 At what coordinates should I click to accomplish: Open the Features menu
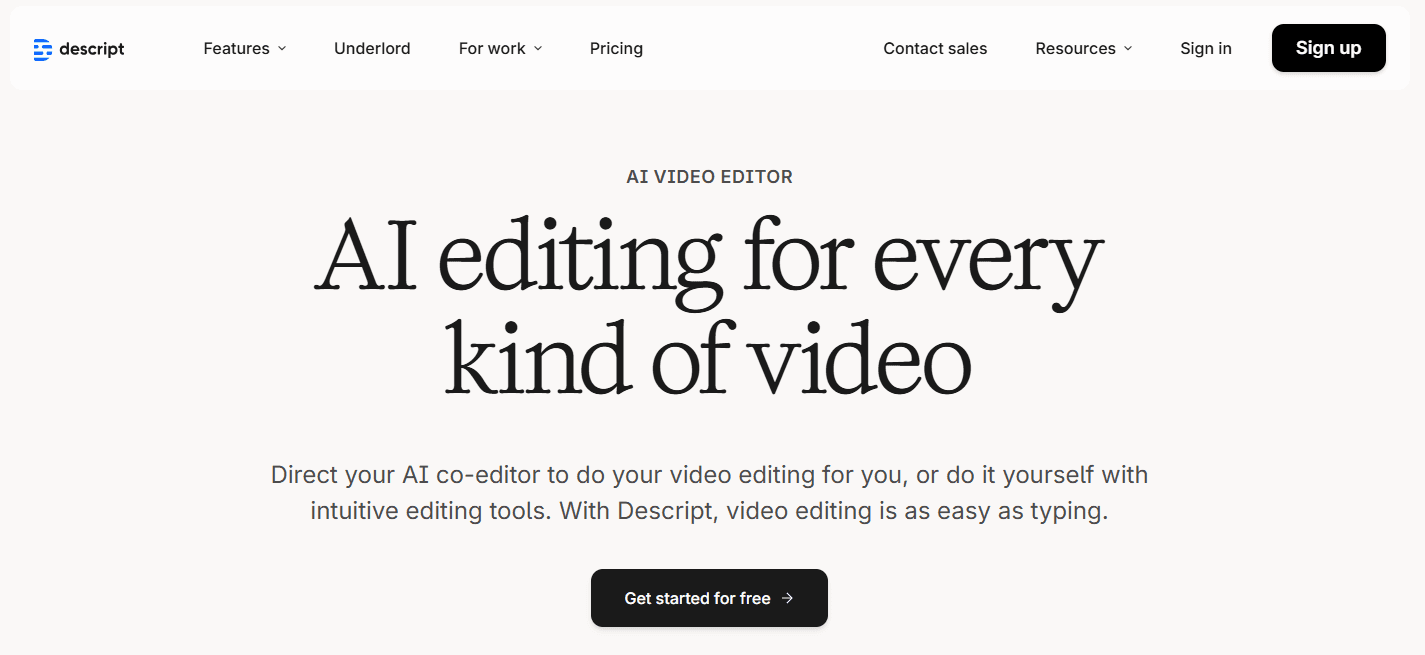(x=236, y=48)
